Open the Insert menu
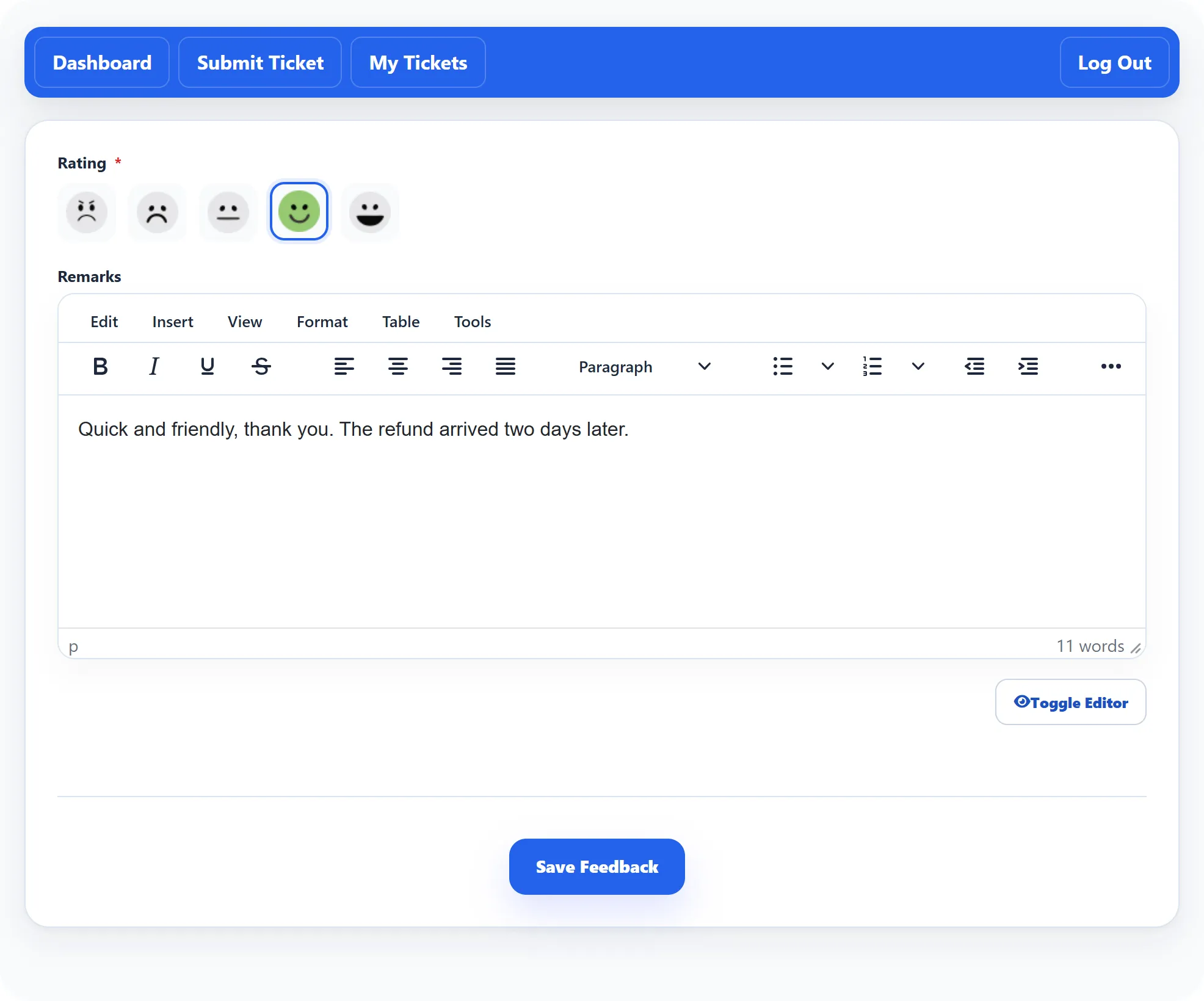This screenshot has width=1204, height=1001. pos(173,322)
